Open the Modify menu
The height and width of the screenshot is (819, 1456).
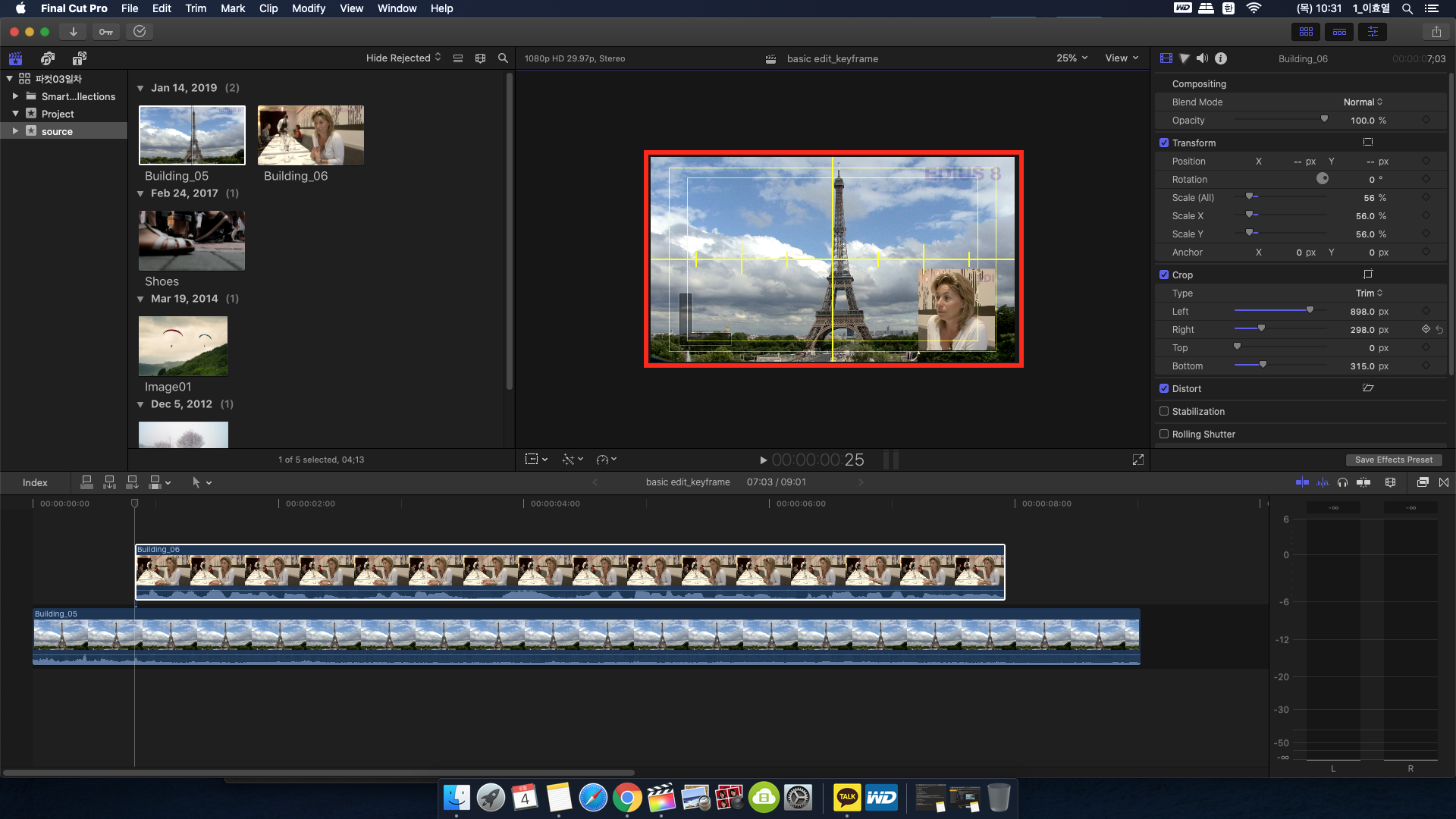[x=308, y=8]
